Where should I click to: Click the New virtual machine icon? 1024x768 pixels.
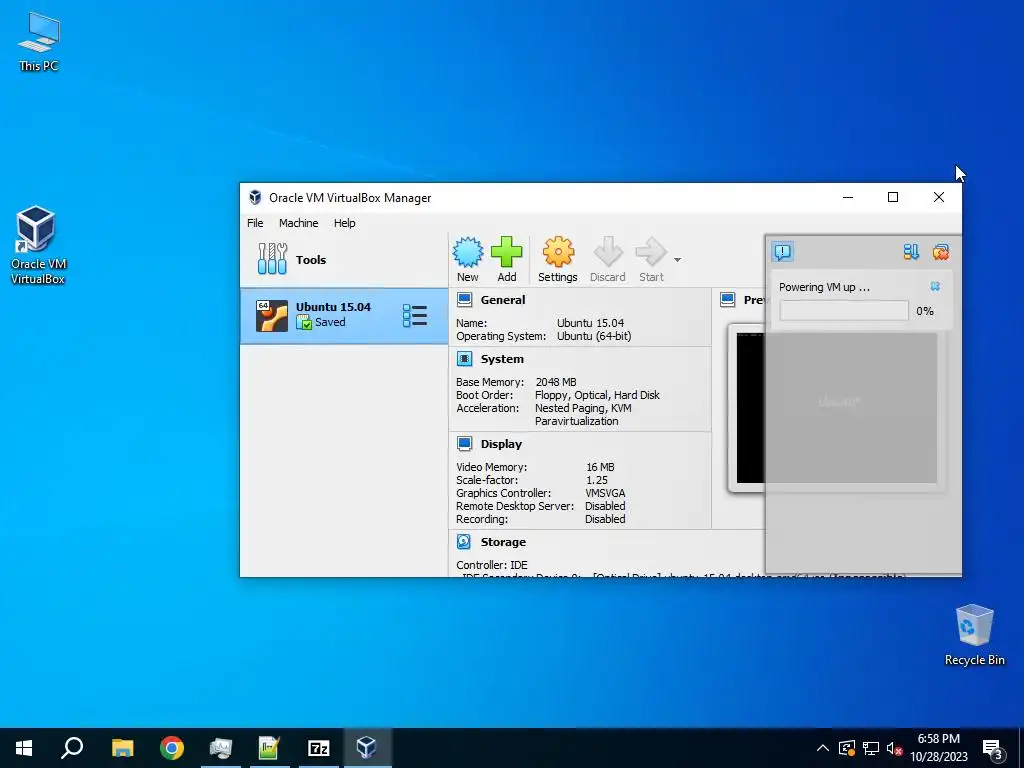[468, 252]
